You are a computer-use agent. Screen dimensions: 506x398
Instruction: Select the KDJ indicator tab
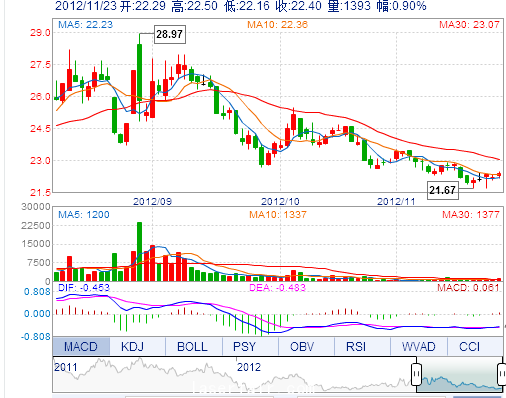(132, 347)
